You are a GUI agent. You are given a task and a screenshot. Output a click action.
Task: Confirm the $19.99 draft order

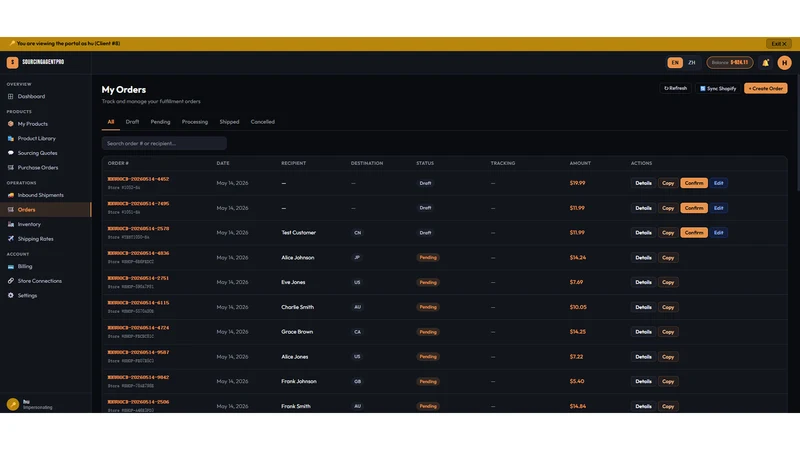(693, 183)
